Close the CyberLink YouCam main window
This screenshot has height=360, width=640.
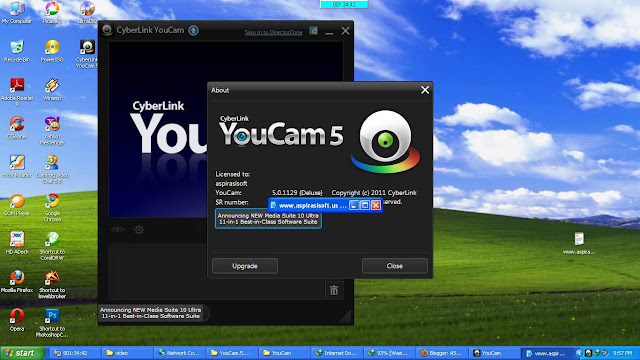[345, 31]
